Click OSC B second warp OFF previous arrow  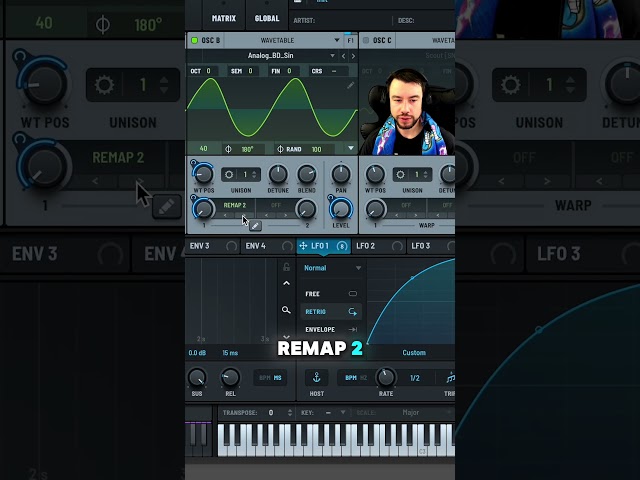click(x=267, y=215)
